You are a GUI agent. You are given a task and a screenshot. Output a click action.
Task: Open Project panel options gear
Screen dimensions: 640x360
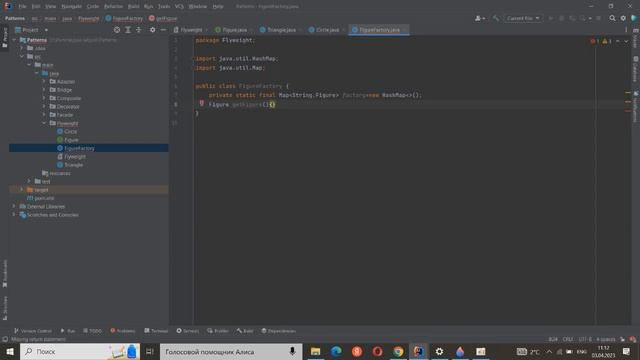pos(152,30)
